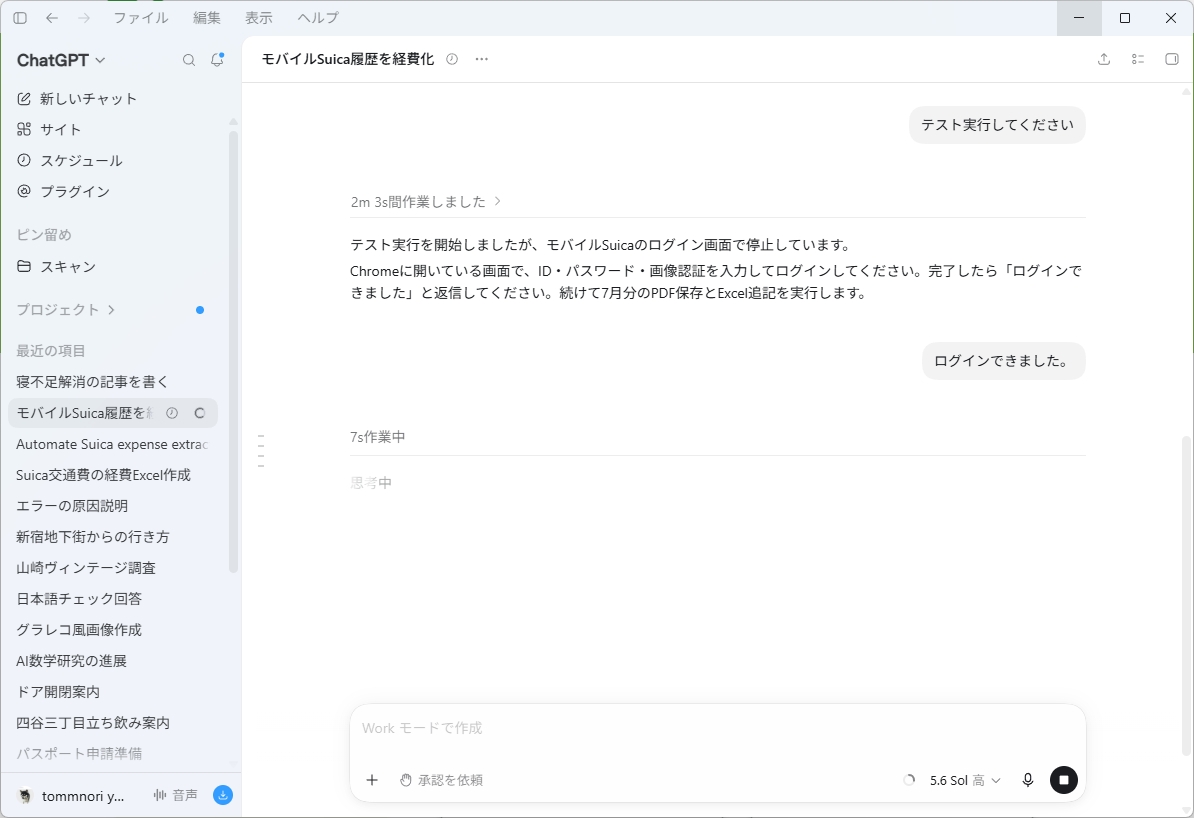Screen dimensions: 1194x818
Task: Click the blue download update icon
Action: [223, 795]
